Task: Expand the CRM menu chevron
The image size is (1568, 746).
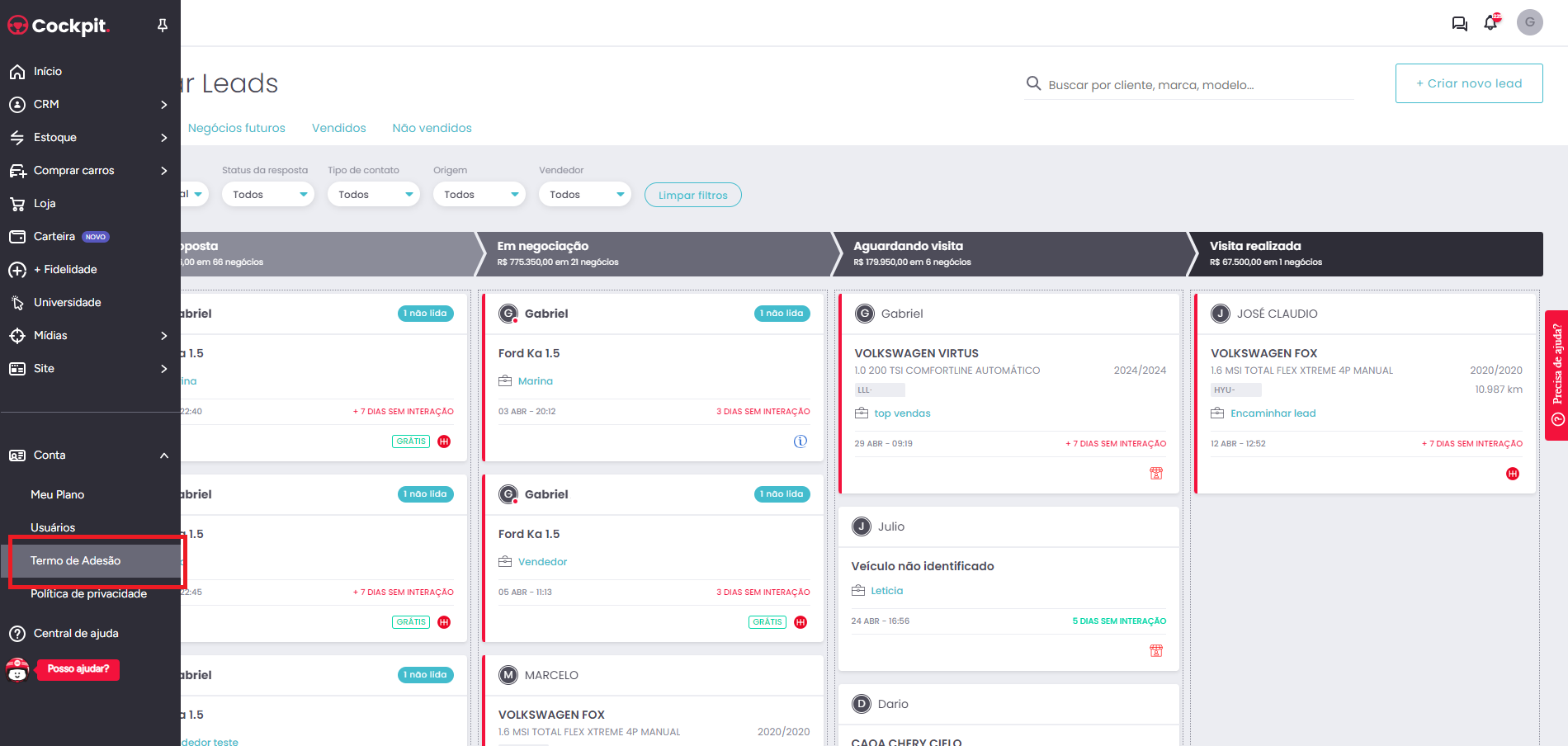Action: 164,105
